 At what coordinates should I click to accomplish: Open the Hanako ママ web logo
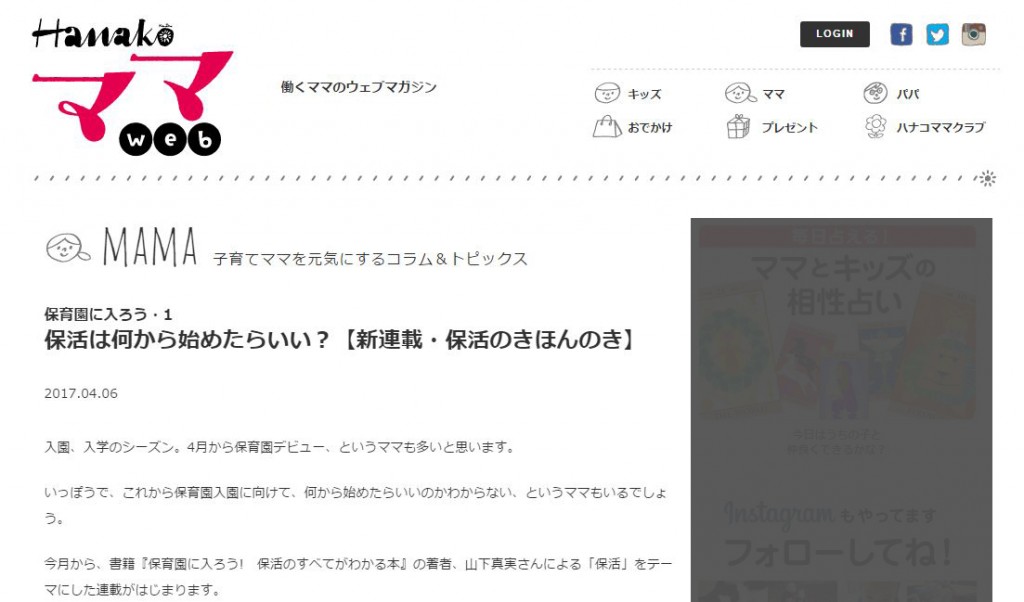[x=133, y=87]
